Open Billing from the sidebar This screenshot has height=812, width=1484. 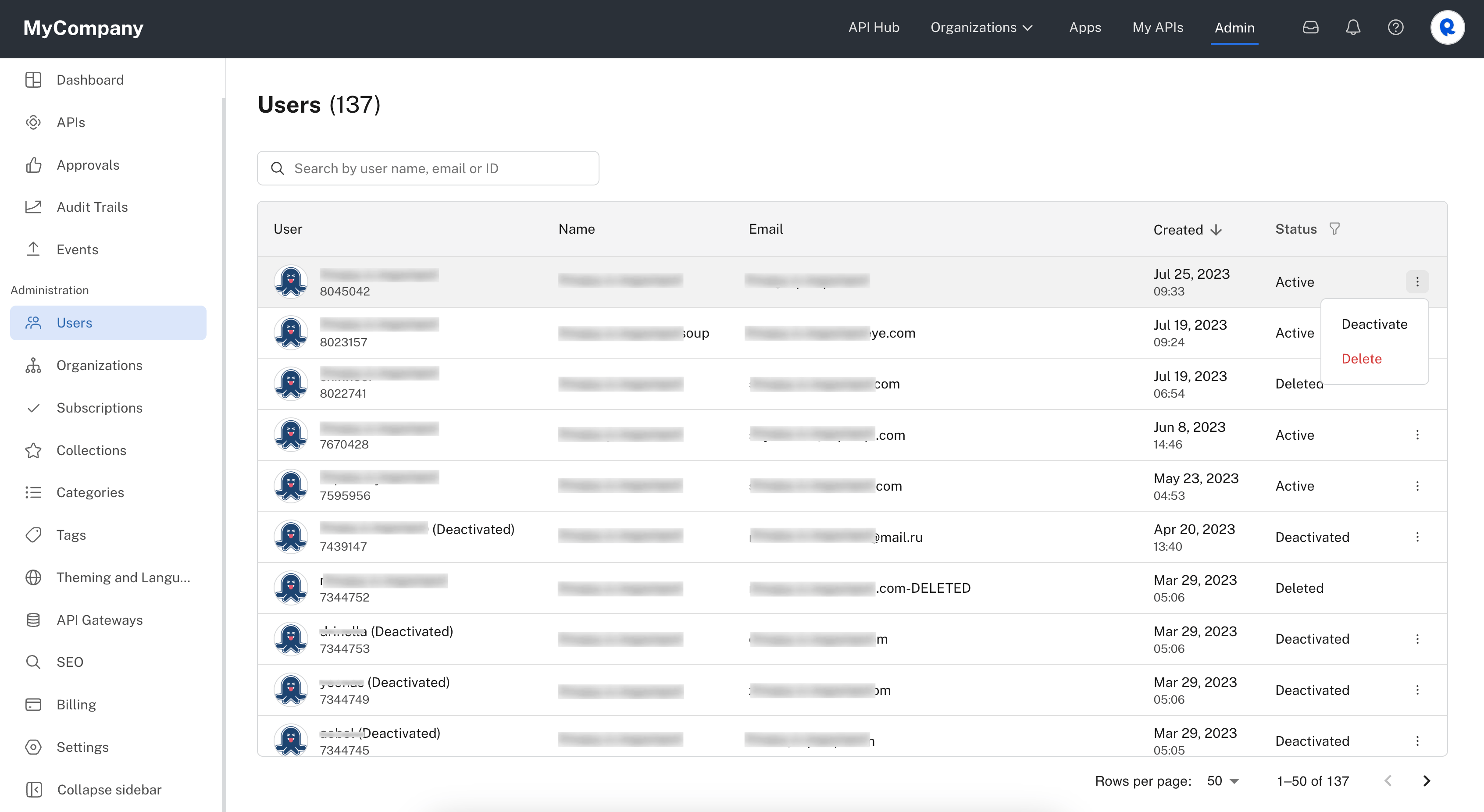(x=76, y=704)
